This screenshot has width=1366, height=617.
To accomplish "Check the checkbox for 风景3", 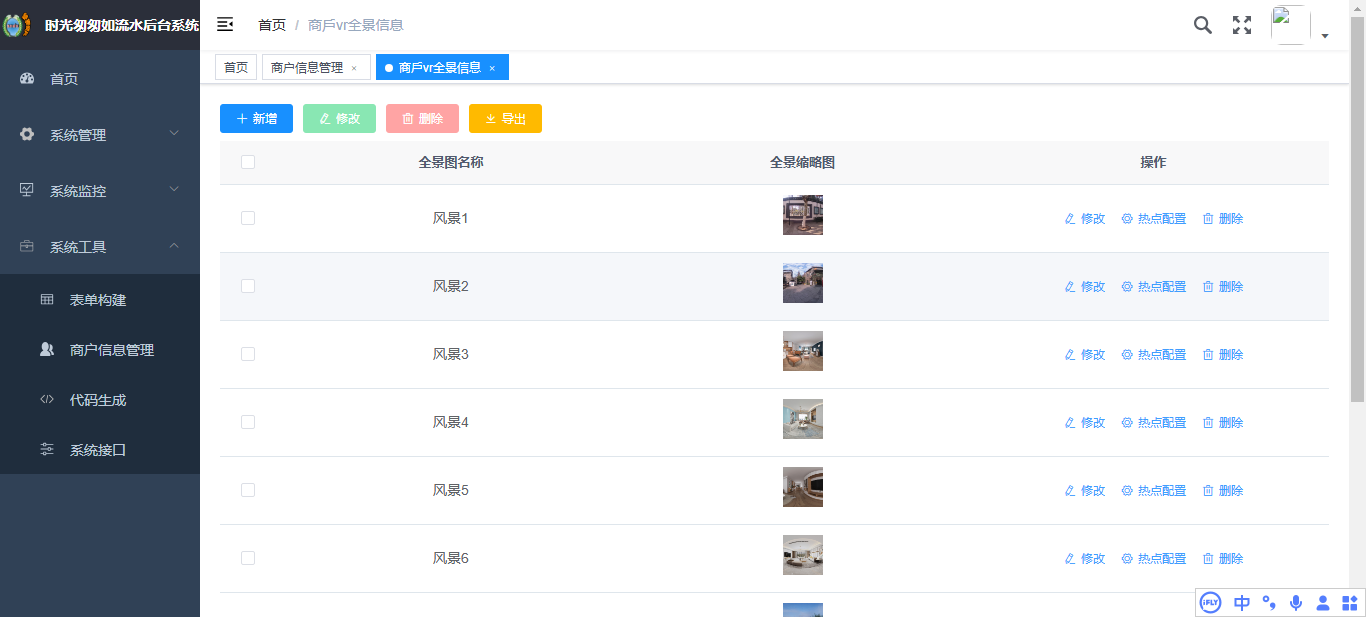I will 248,354.
